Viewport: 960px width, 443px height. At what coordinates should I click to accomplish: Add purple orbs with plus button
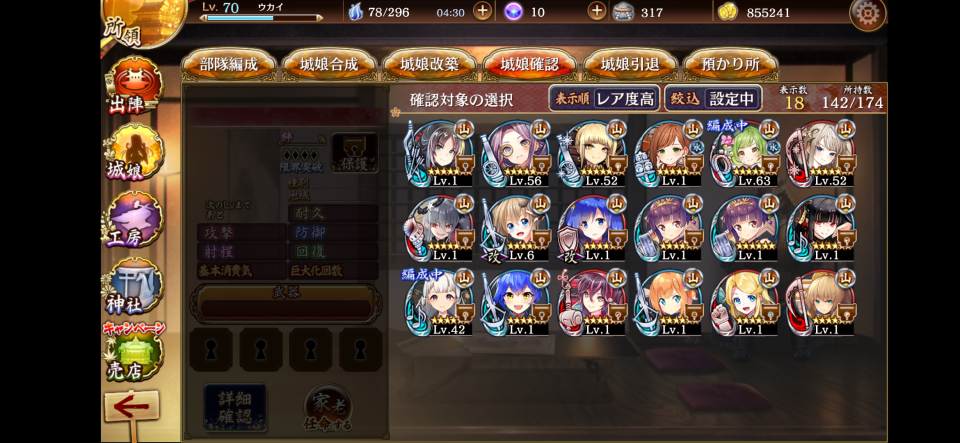[596, 12]
